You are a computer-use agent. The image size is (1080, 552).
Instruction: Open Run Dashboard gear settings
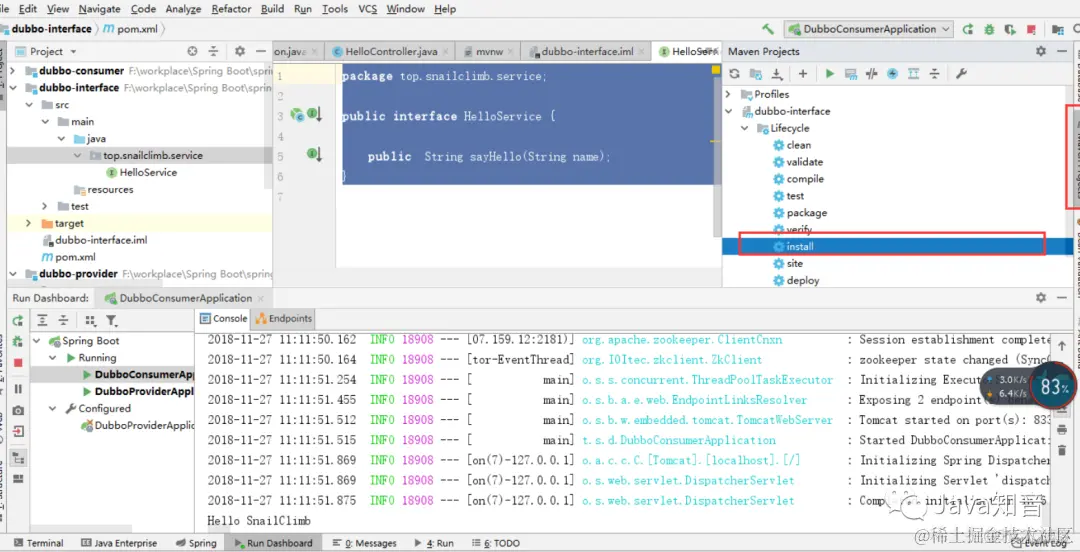point(1041,298)
